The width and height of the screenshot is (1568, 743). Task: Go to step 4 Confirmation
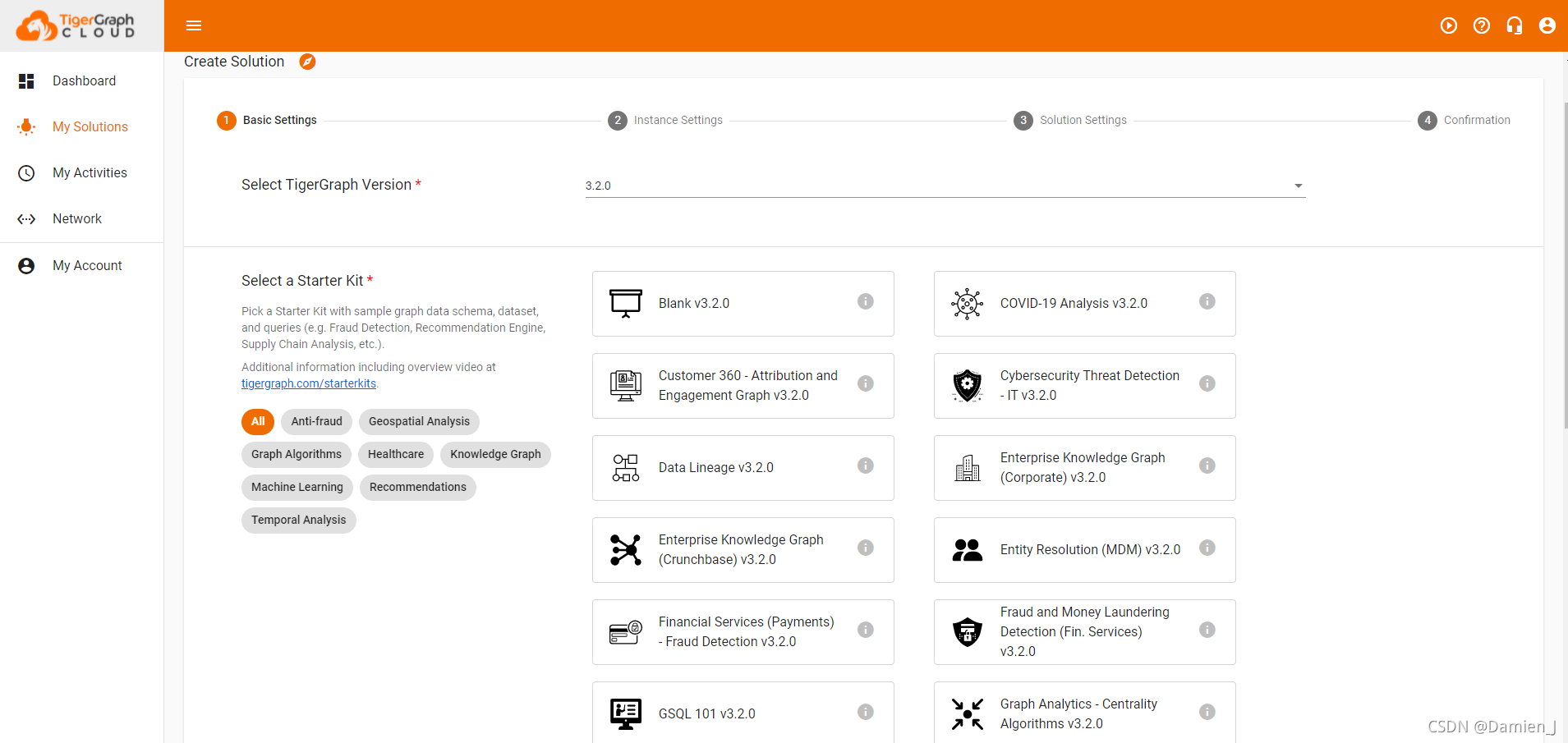pyautogui.click(x=1465, y=121)
